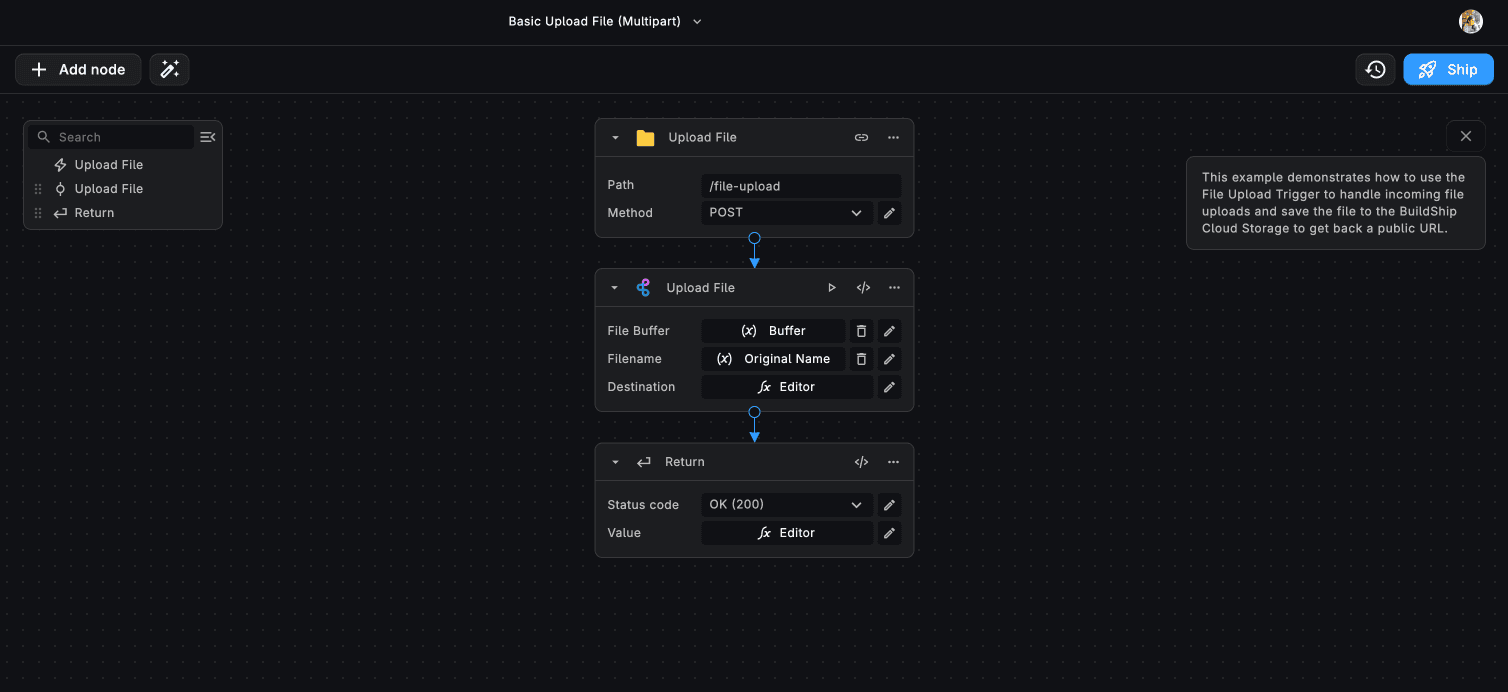The image size is (1508, 692).
Task: Select the AI workflow generator wand icon
Action: tap(169, 69)
